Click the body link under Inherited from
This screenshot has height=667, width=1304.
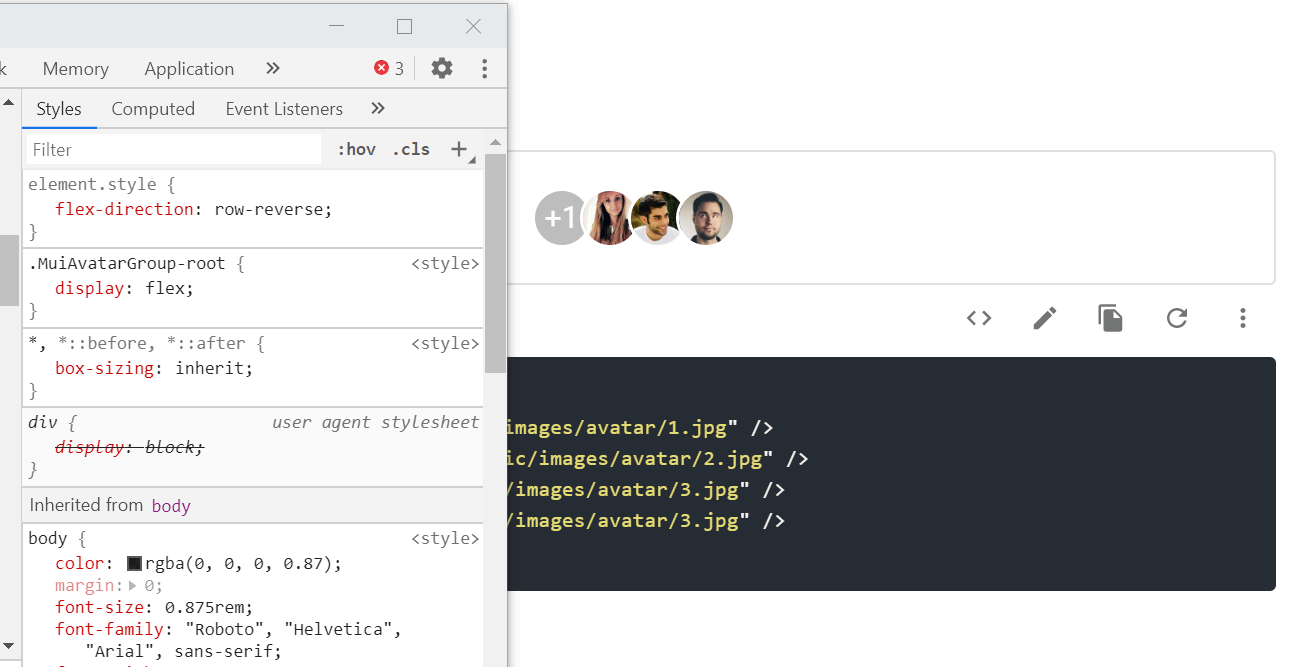coord(170,505)
